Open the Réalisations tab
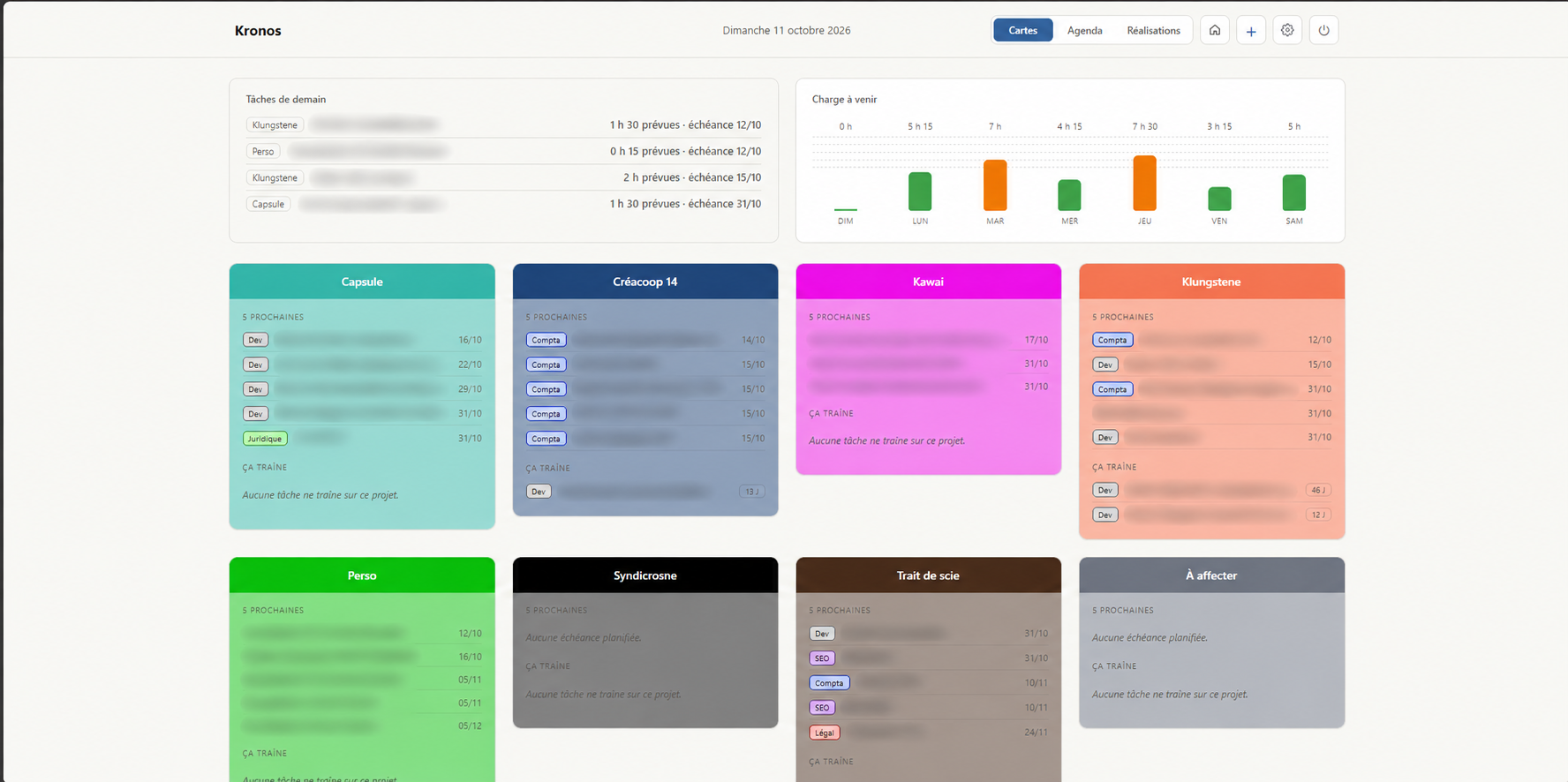The width and height of the screenshot is (1568, 782). coord(1153,30)
